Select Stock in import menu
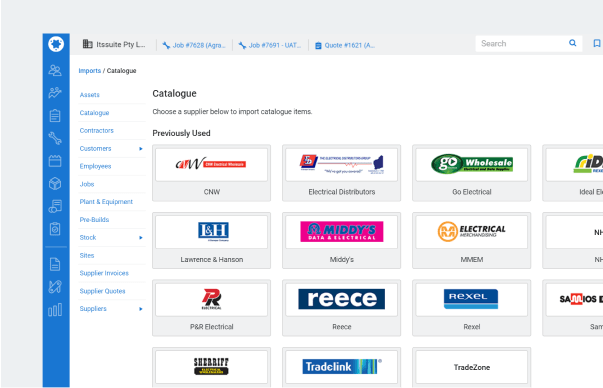Viewport: 603px width, 388px height. tap(88, 238)
